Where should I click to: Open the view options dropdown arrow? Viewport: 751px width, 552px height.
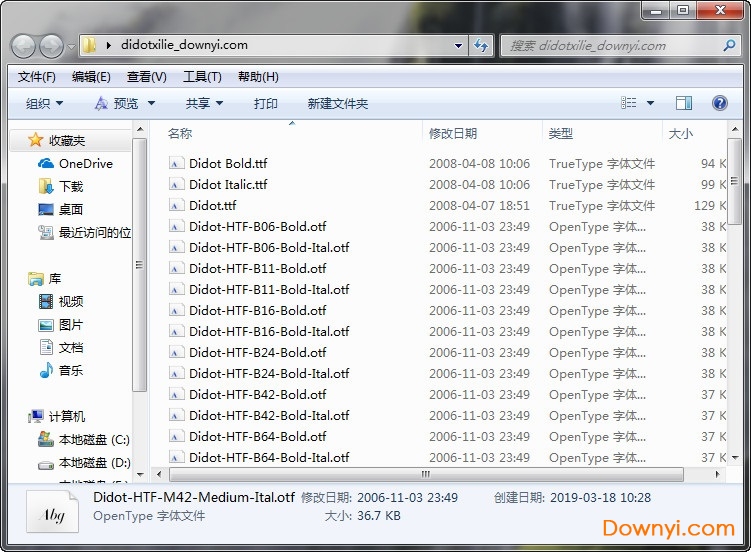650,103
